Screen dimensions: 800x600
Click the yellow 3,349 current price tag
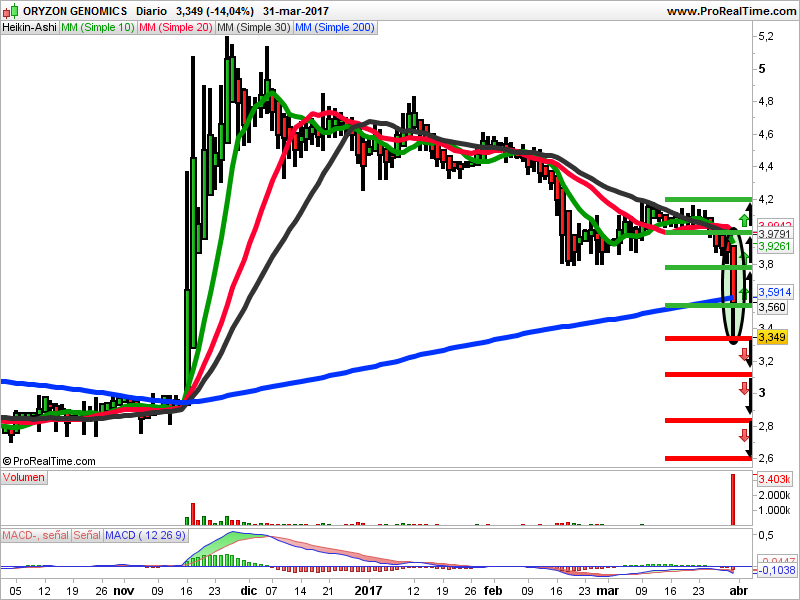(773, 338)
